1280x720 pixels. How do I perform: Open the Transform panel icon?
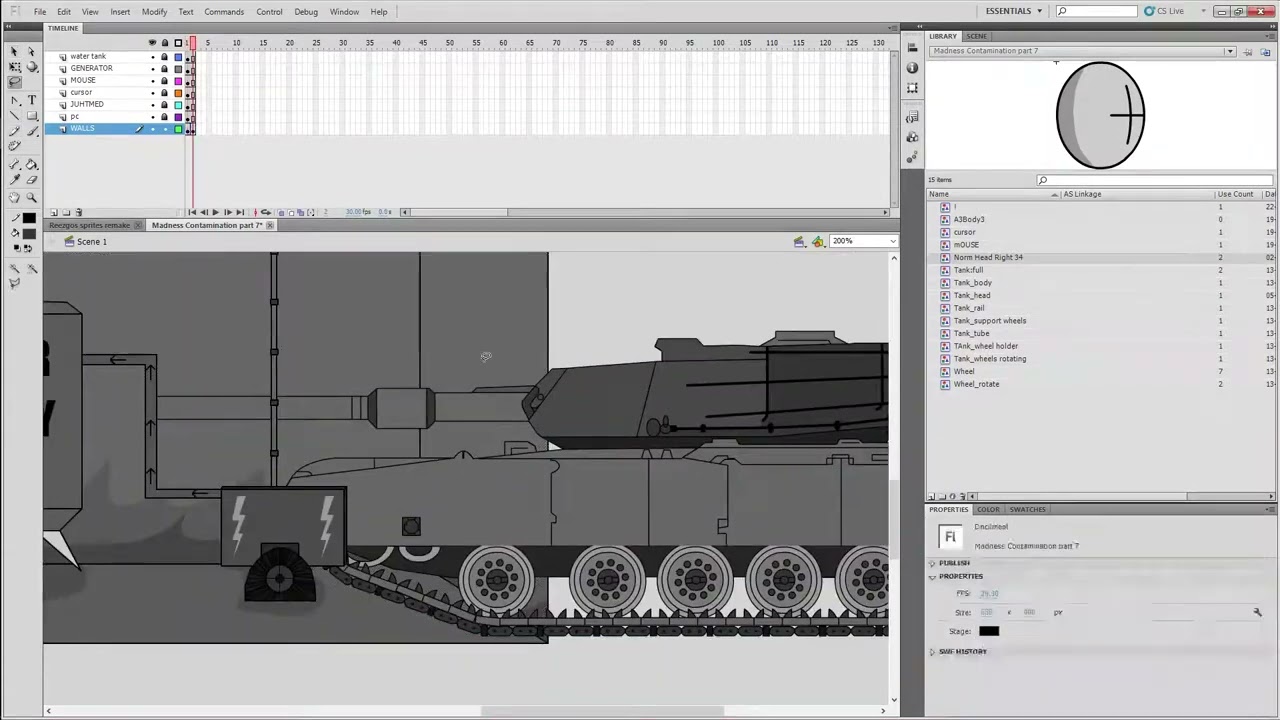pyautogui.click(x=912, y=88)
